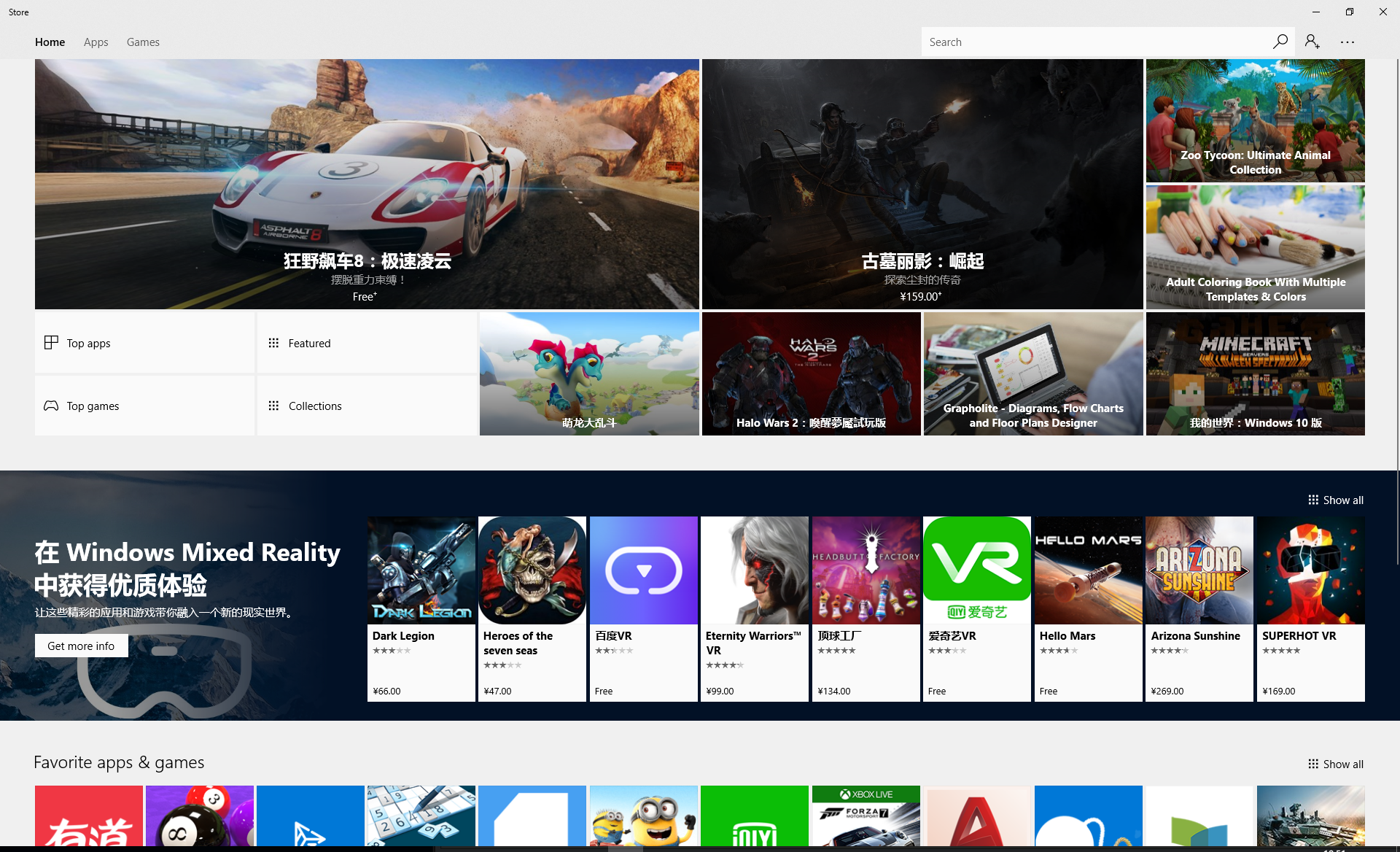Open the Minecraft Windows 10 tile
Viewport: 1400px width, 852px height.
click(x=1255, y=373)
